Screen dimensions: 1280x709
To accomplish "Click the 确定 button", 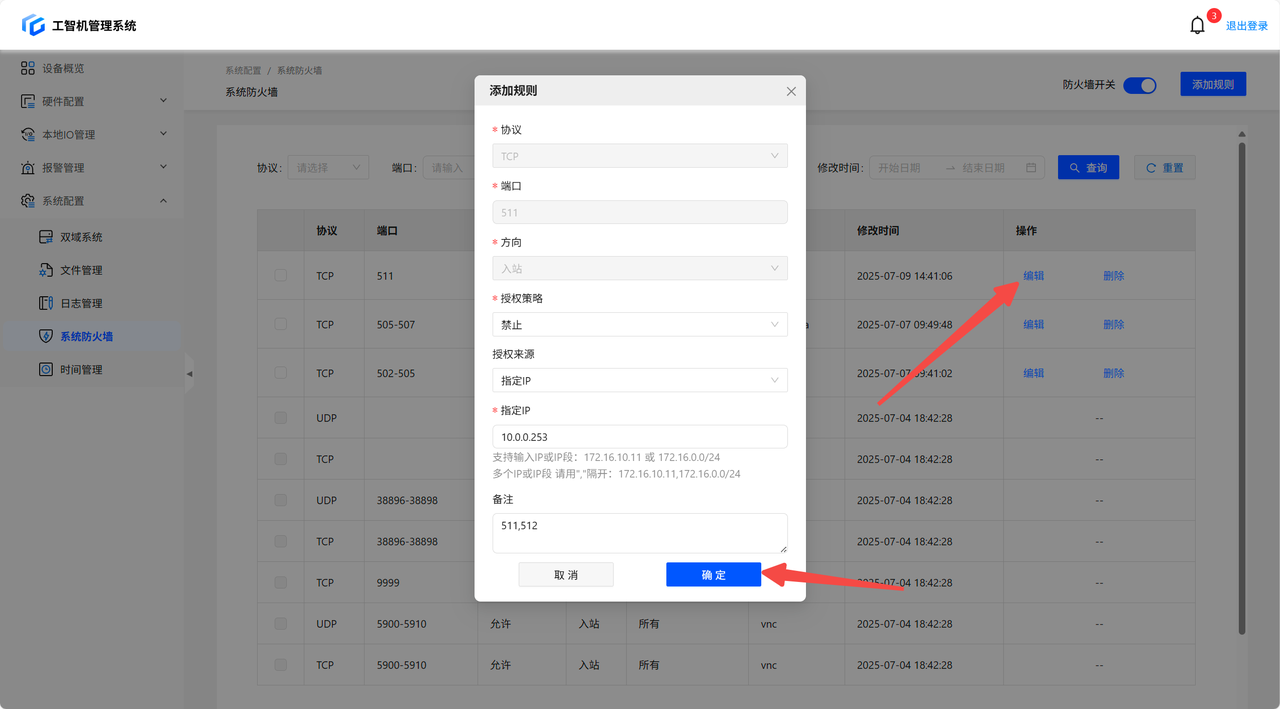I will pos(713,575).
